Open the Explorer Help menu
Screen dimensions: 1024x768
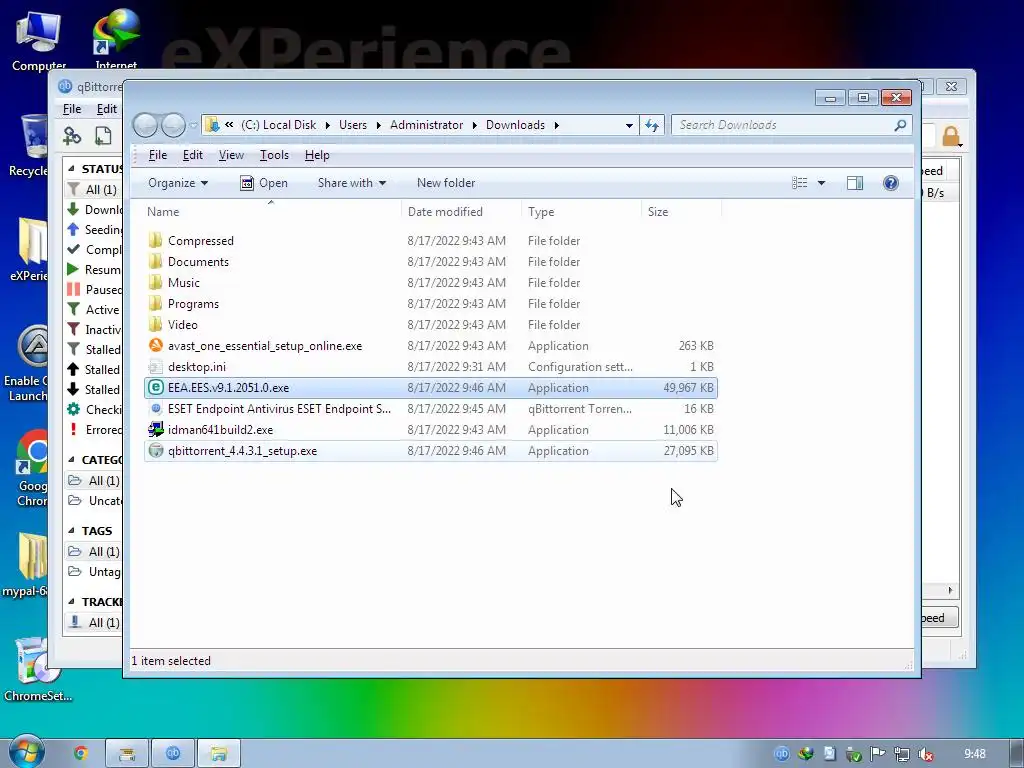coord(317,155)
